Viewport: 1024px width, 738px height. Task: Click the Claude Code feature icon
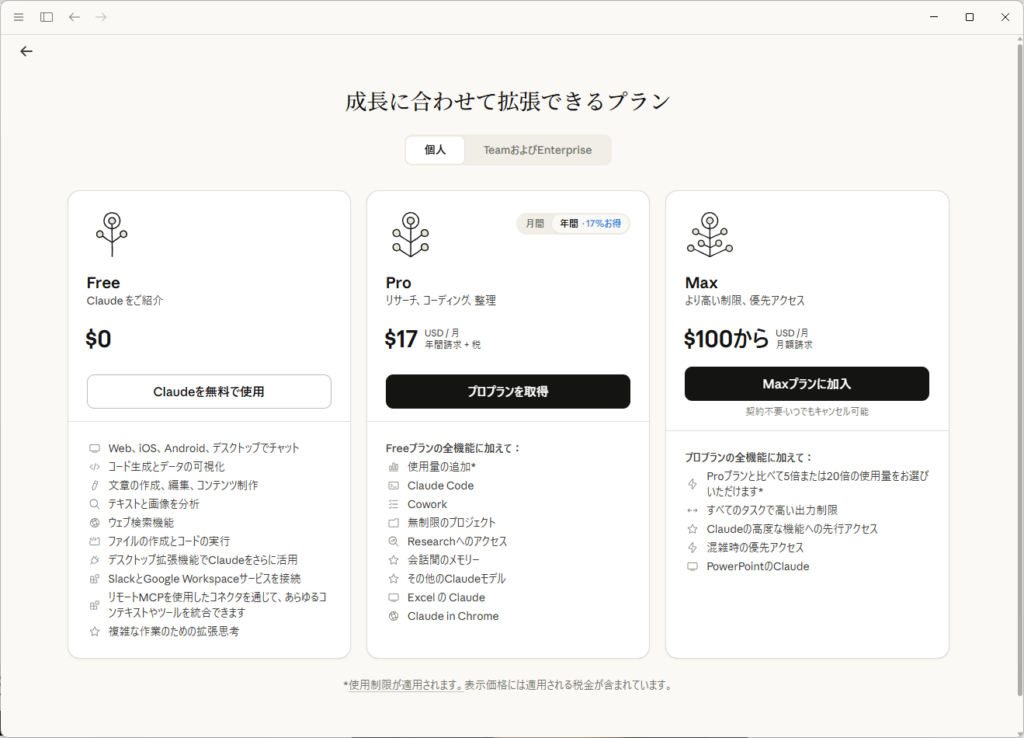tap(393, 486)
